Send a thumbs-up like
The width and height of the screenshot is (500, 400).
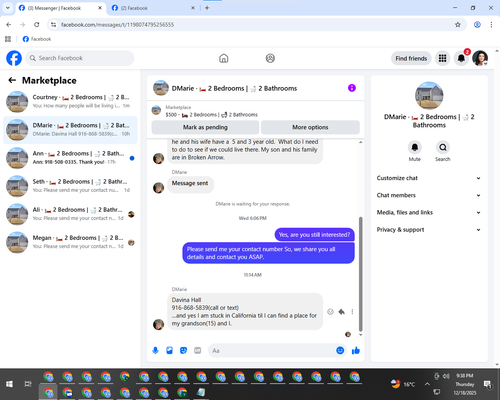(x=356, y=350)
